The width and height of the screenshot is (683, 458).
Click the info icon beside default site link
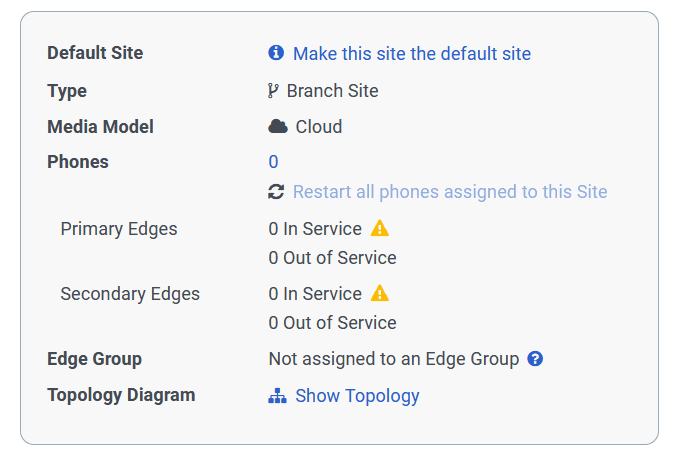[277, 53]
